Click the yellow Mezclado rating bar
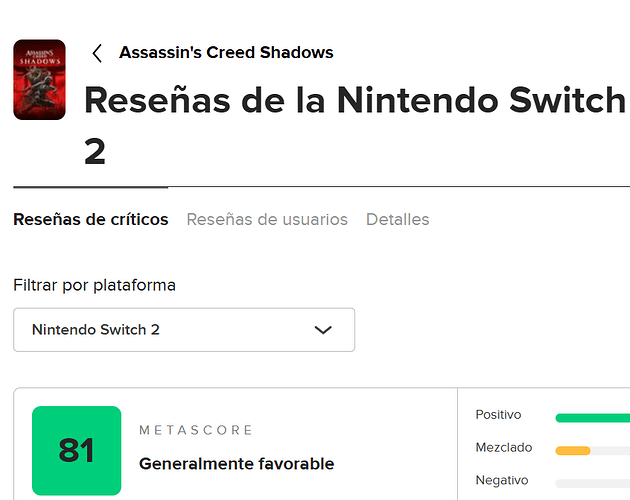This screenshot has height=500, width=630. 573,451
